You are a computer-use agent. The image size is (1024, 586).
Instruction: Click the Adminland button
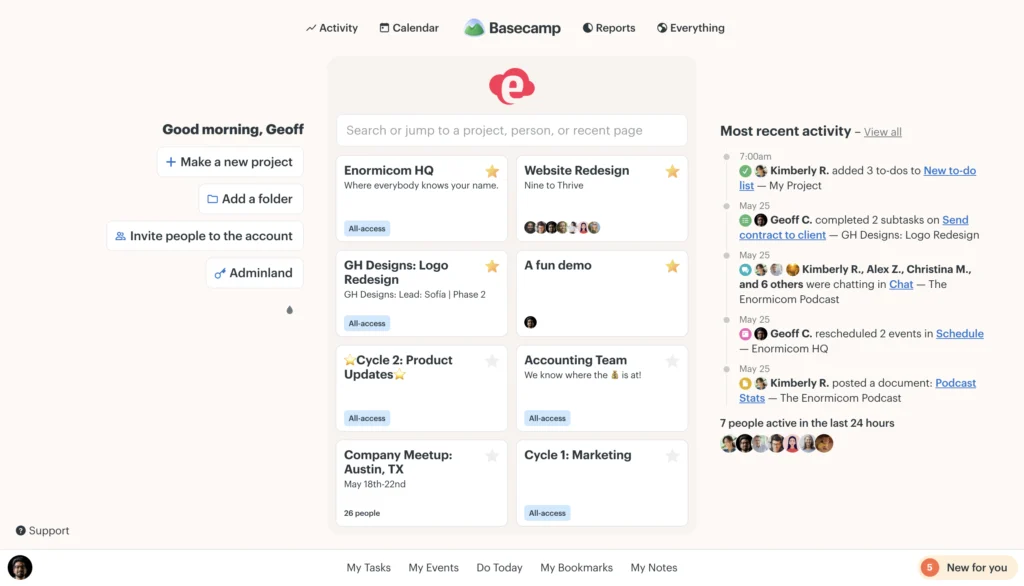(254, 273)
